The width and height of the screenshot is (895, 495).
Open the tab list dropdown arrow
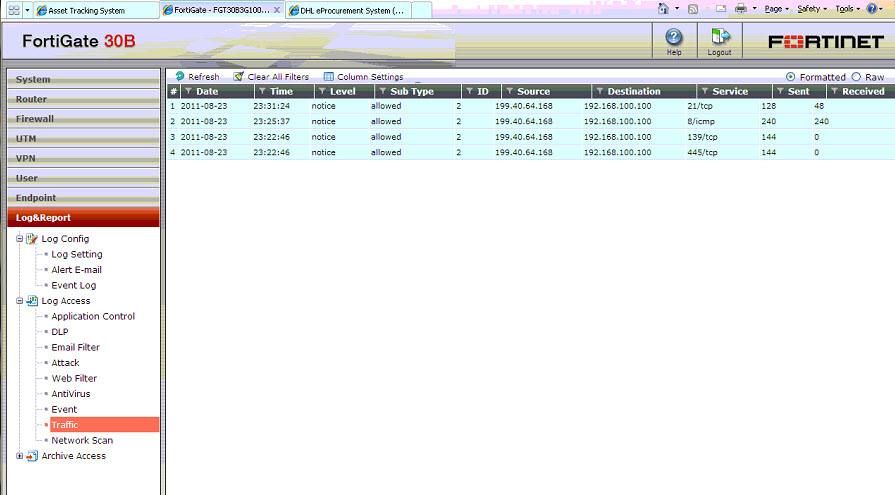(x=27, y=10)
